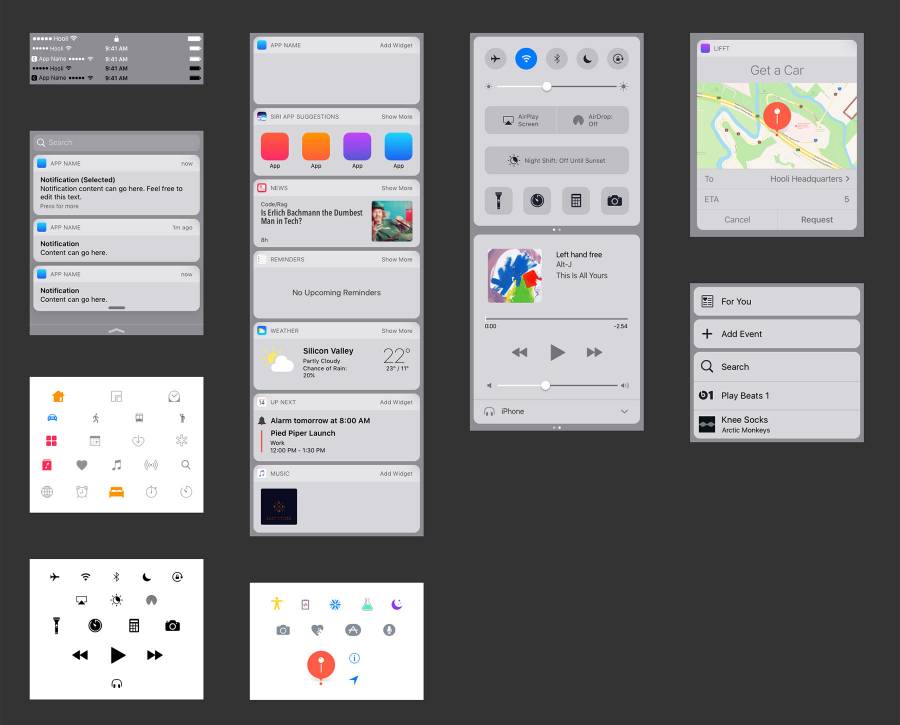Expand News widget with Show More

pyautogui.click(x=396, y=188)
